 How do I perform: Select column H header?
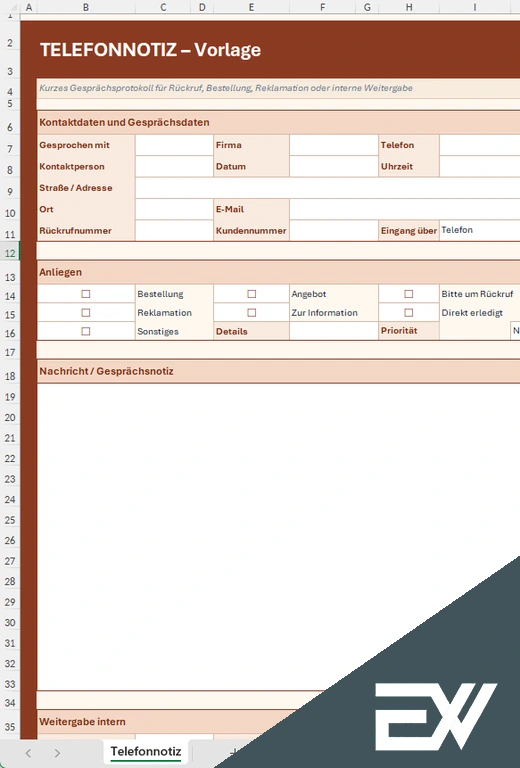[x=409, y=7]
